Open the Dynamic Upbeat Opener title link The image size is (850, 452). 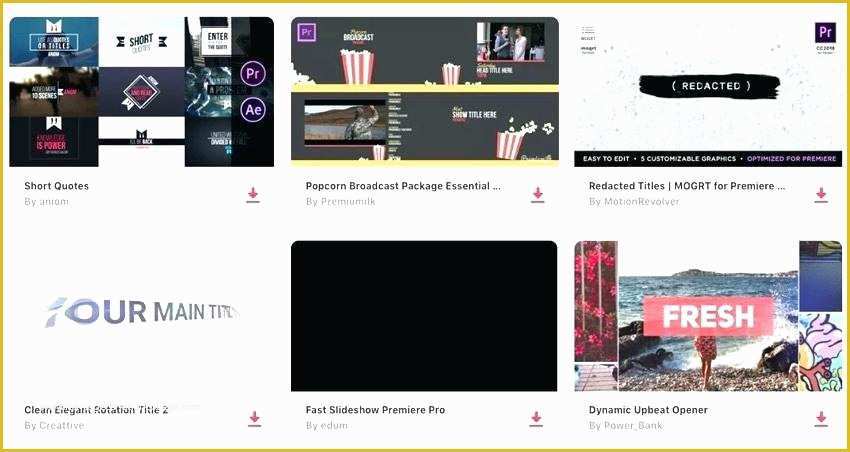(x=648, y=410)
